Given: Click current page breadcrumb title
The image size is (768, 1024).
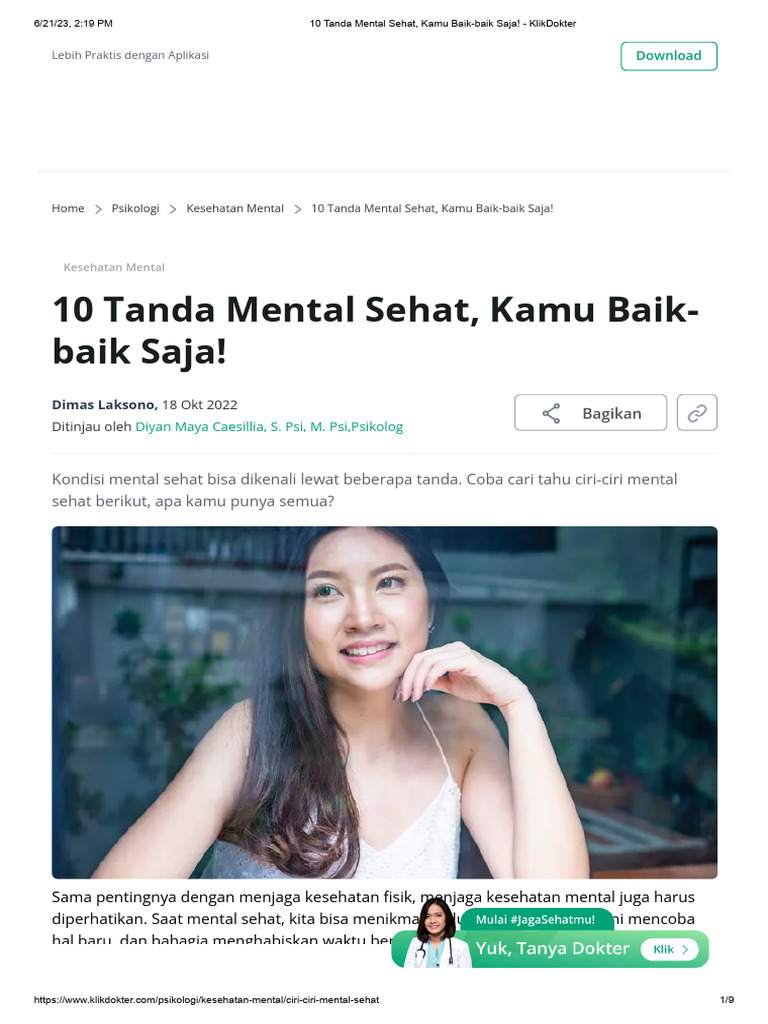Looking at the screenshot, I should tap(432, 208).
